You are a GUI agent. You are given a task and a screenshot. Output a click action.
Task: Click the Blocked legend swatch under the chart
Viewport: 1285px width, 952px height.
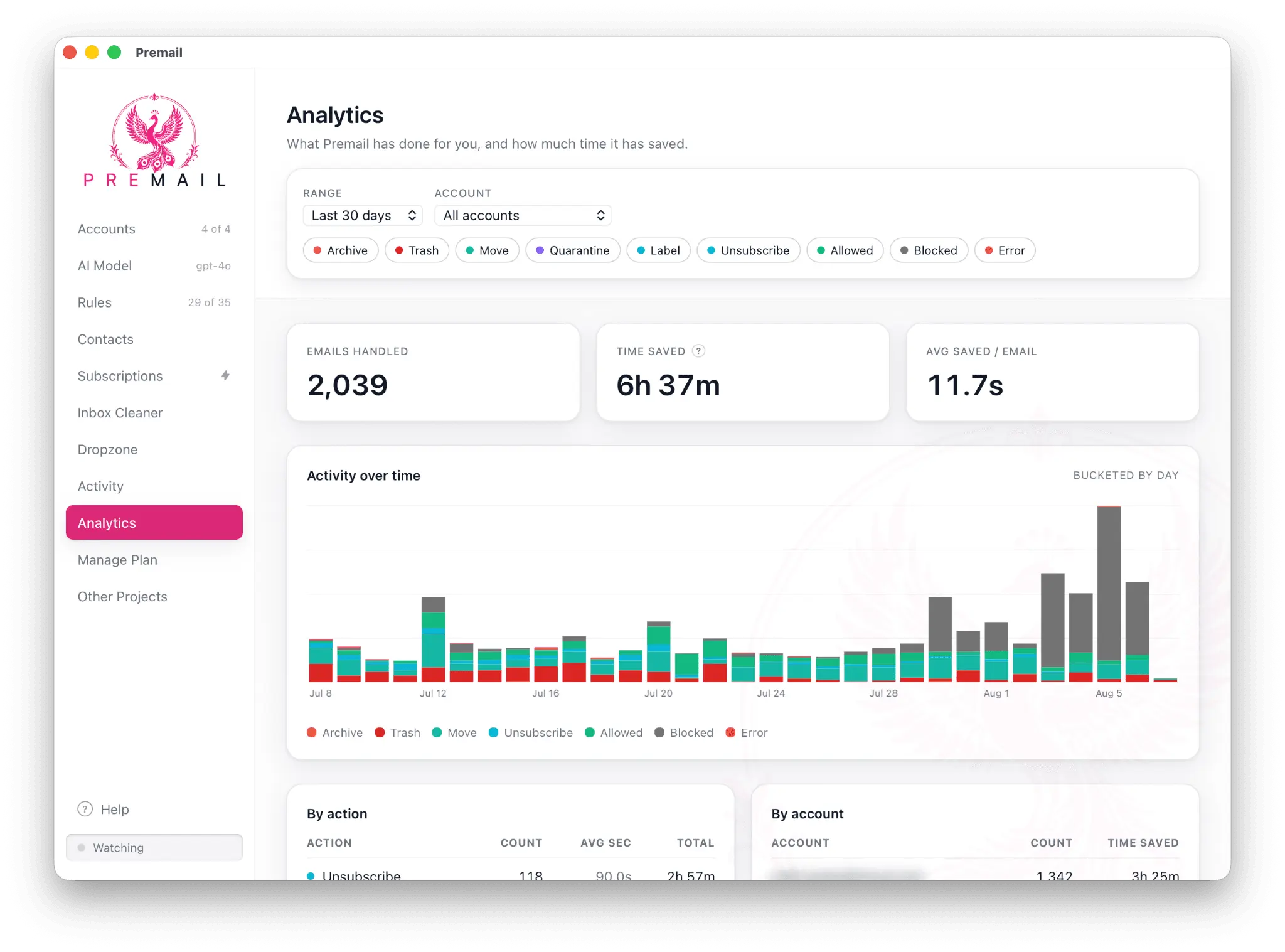coord(659,732)
